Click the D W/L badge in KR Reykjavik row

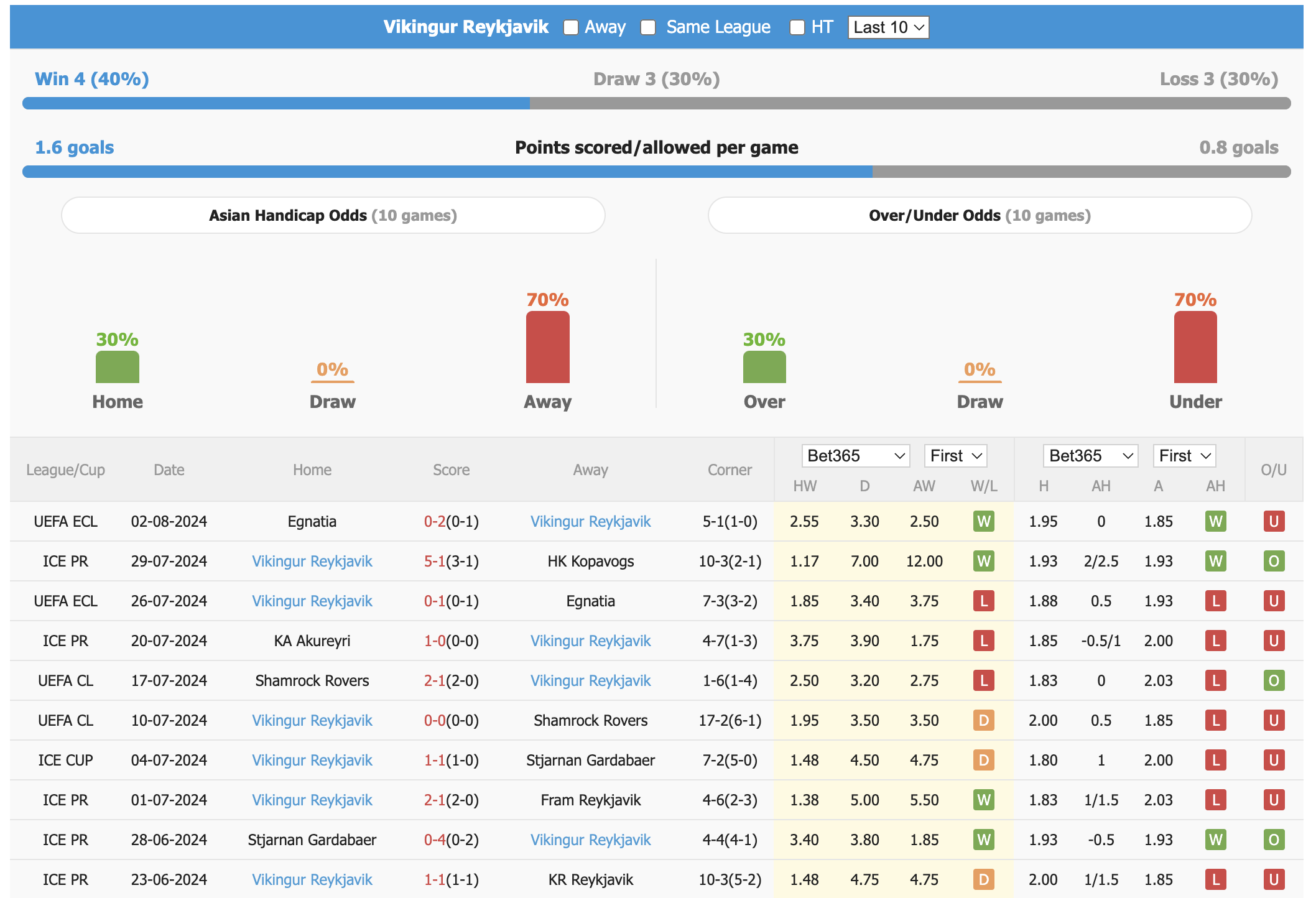pyautogui.click(x=984, y=879)
